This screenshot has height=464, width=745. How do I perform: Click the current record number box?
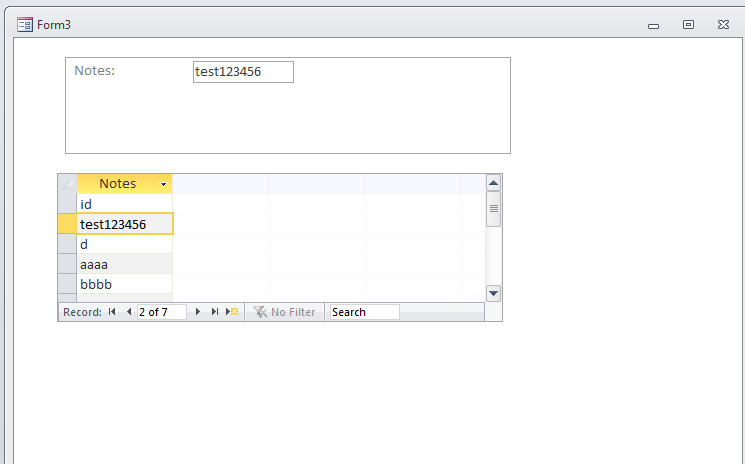(162, 312)
